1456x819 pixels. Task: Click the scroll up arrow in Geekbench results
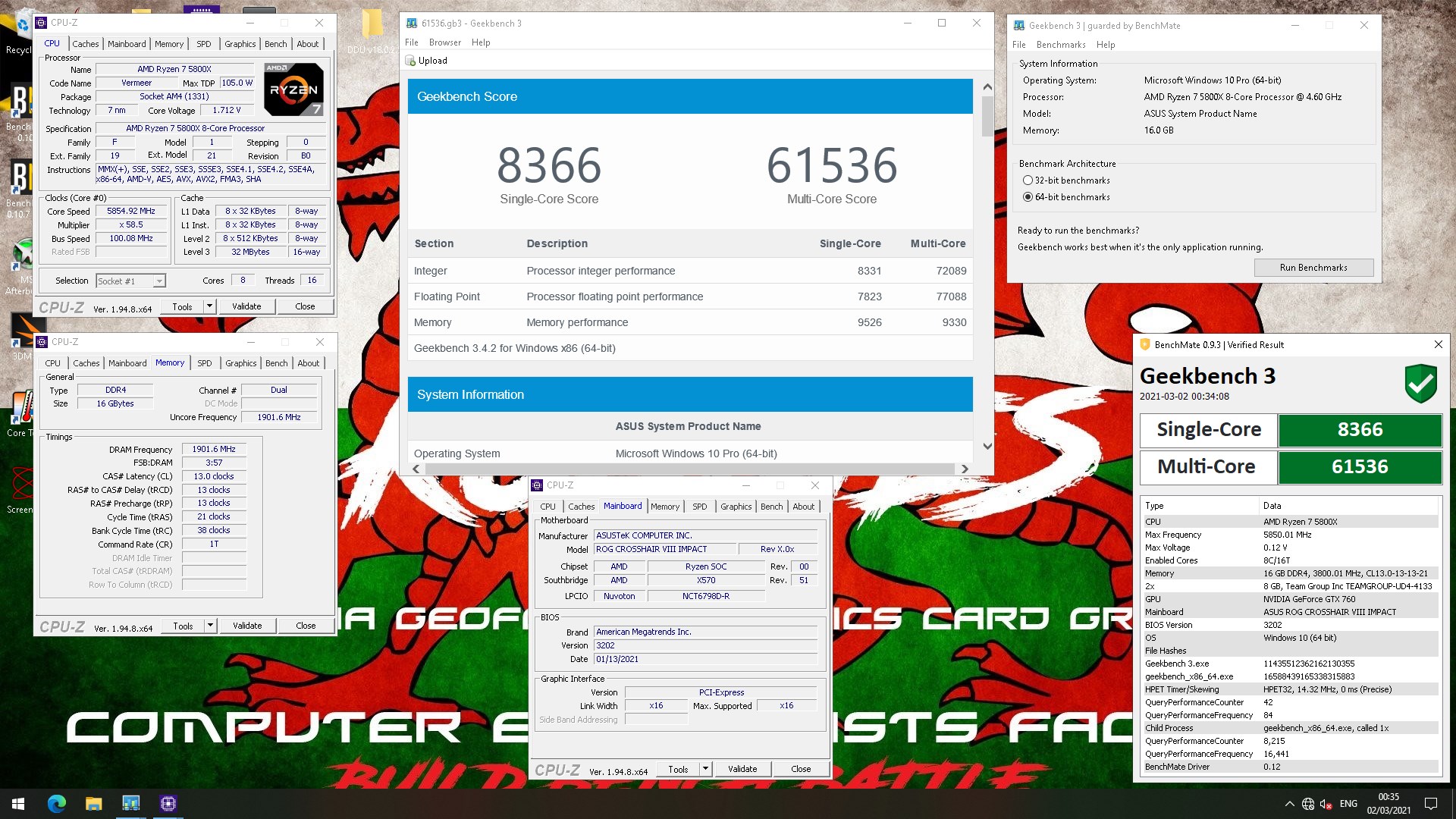(x=987, y=87)
